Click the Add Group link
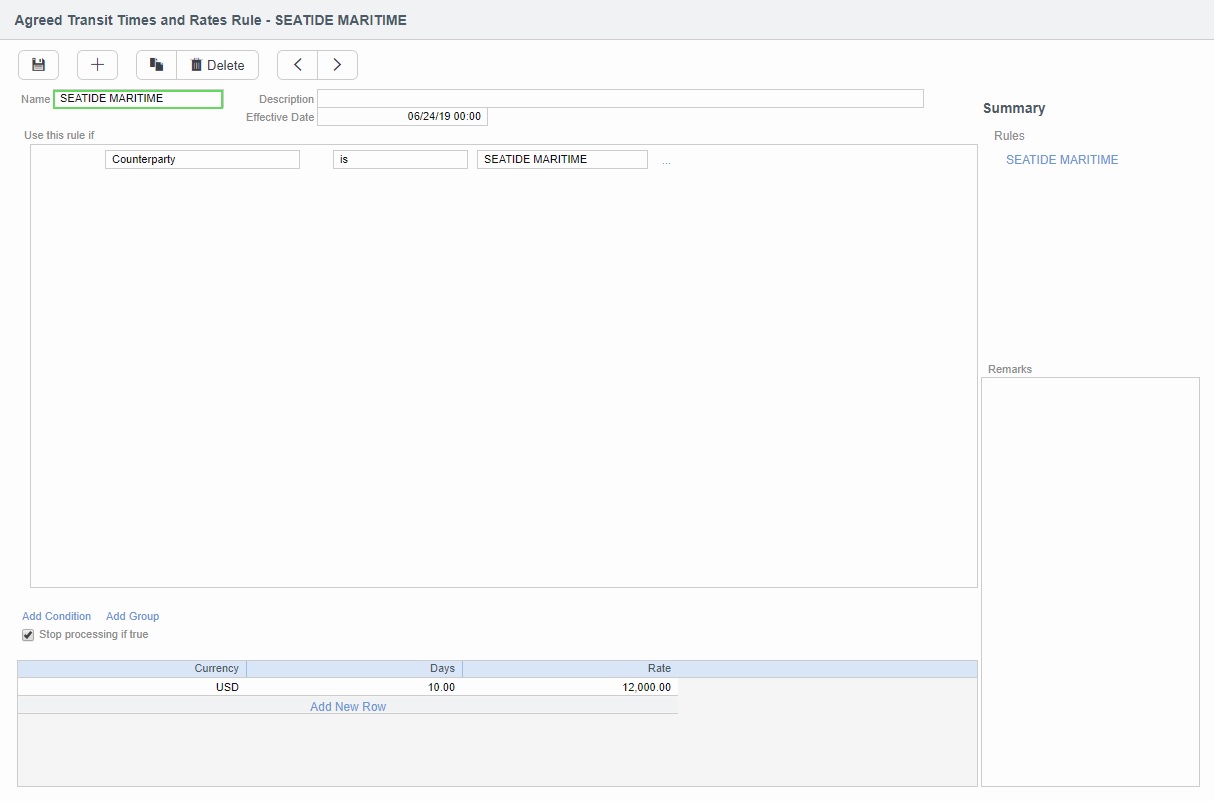This screenshot has height=801, width=1214. click(132, 616)
